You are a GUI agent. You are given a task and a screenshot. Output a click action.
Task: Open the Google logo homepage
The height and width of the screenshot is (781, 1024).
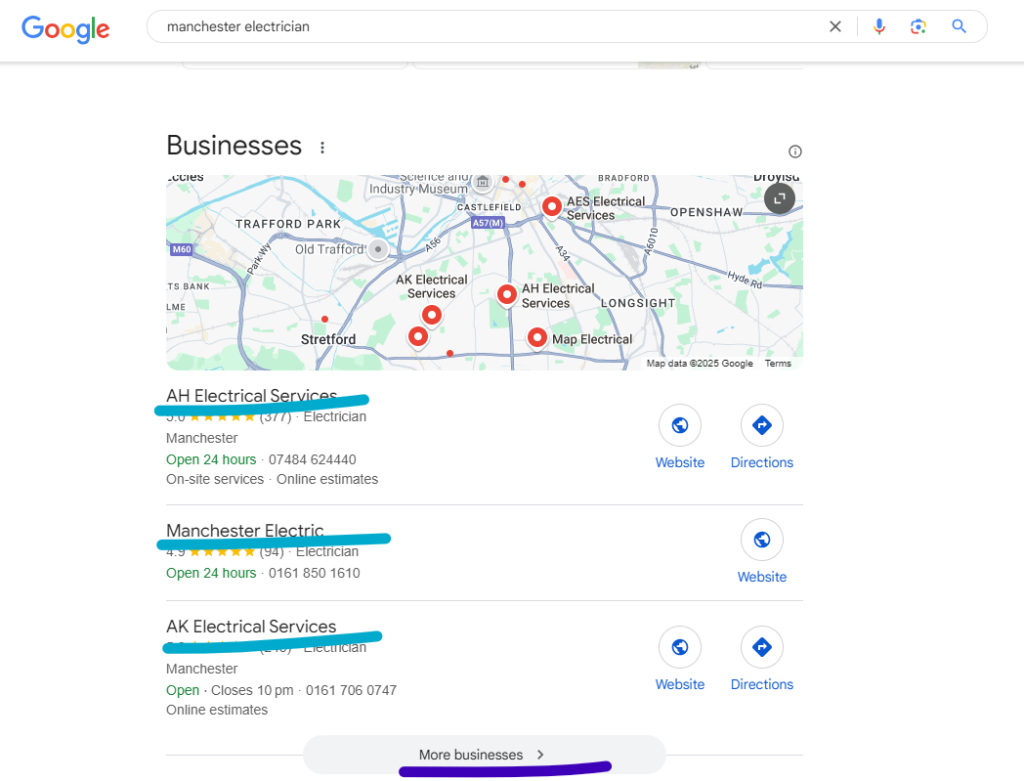[x=65, y=28]
